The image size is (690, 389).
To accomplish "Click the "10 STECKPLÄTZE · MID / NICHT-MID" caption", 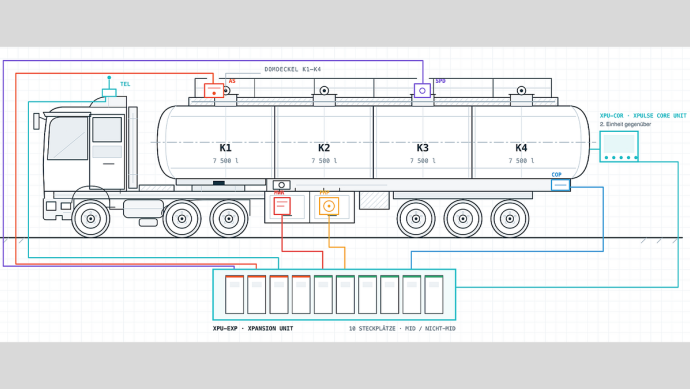I will 402,329.
